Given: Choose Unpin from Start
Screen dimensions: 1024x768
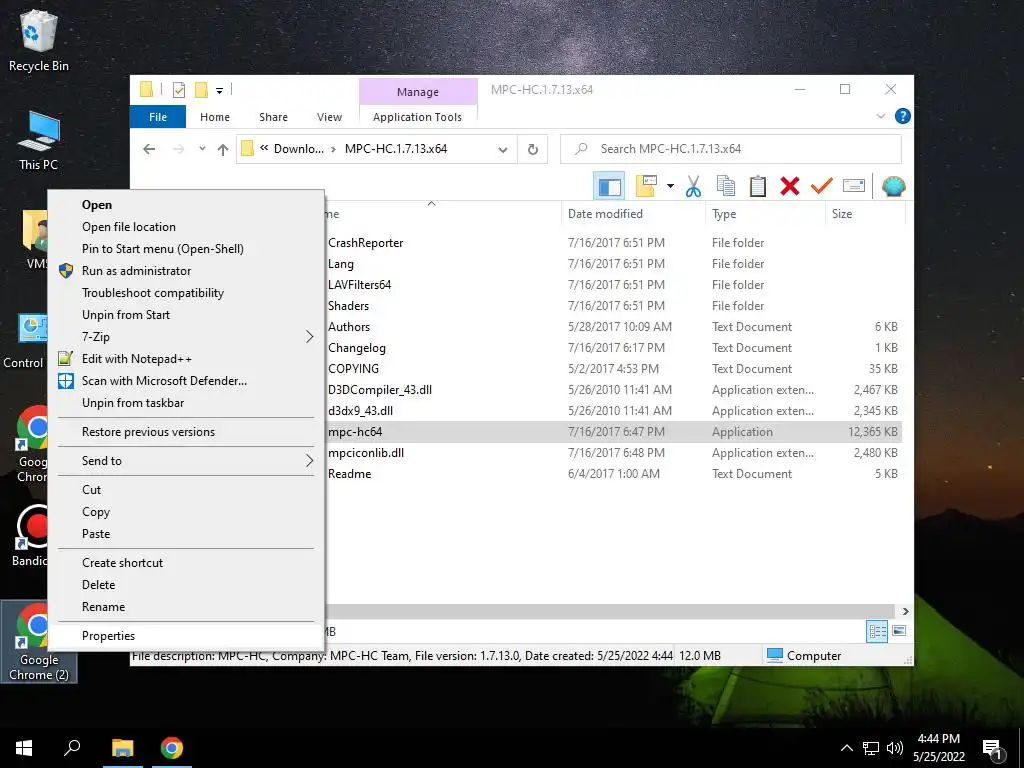Looking at the screenshot, I should (186, 315).
